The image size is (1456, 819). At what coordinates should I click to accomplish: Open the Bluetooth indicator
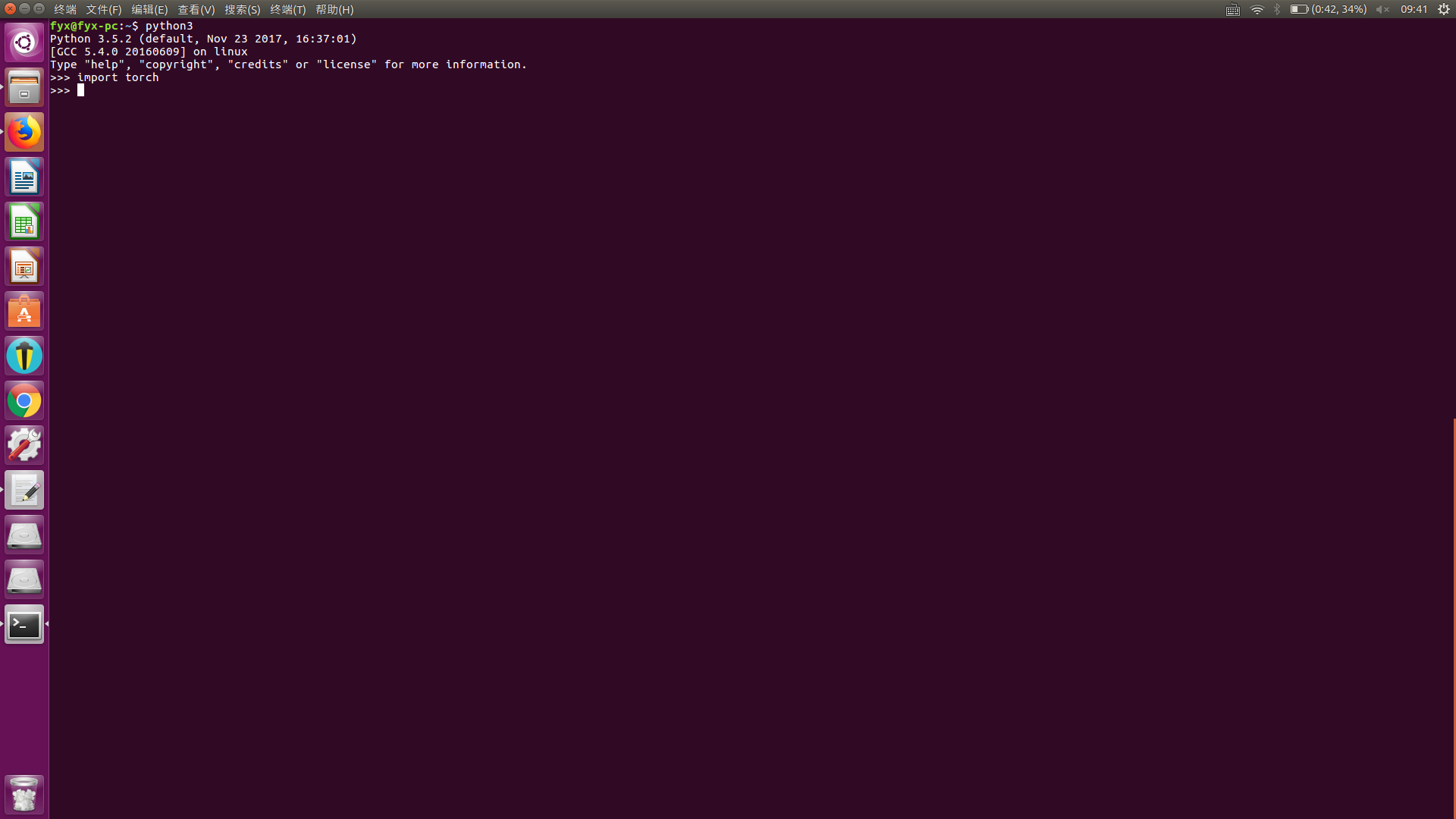tap(1277, 9)
